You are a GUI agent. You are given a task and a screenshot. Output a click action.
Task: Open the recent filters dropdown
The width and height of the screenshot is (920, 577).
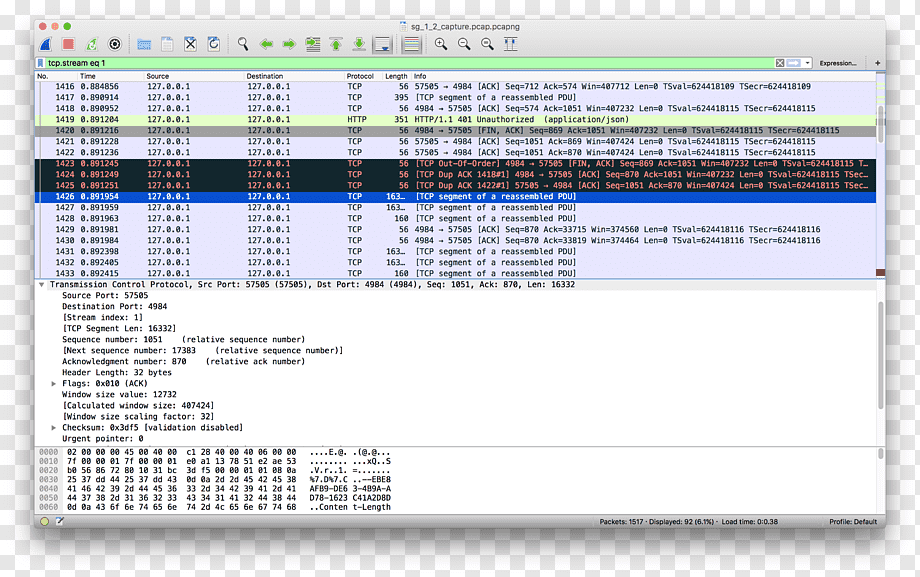[x=807, y=63]
